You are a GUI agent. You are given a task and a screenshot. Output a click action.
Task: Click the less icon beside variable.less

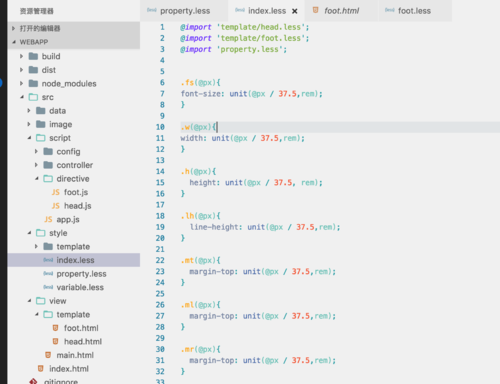click(48, 287)
